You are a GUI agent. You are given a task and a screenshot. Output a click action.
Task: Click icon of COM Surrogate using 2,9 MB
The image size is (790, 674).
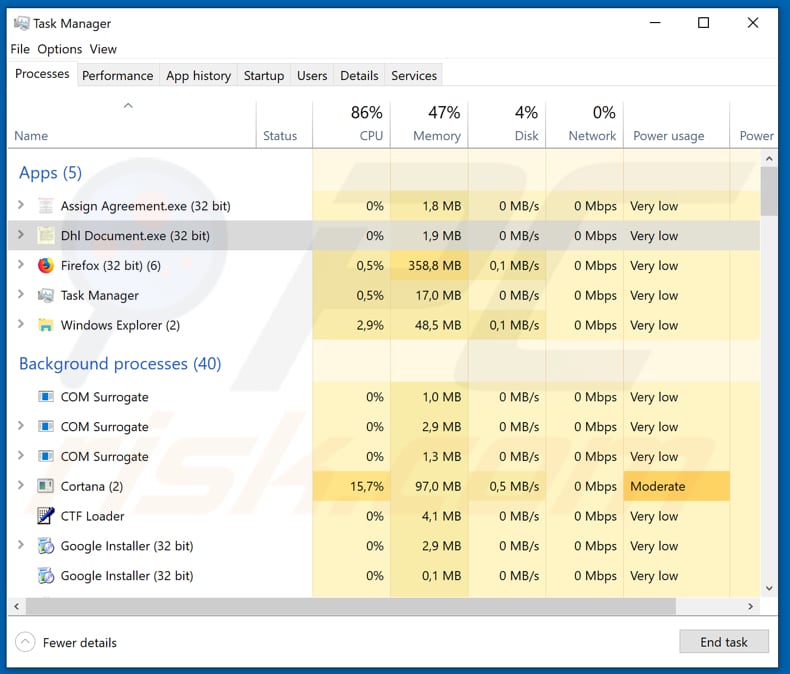[45, 427]
